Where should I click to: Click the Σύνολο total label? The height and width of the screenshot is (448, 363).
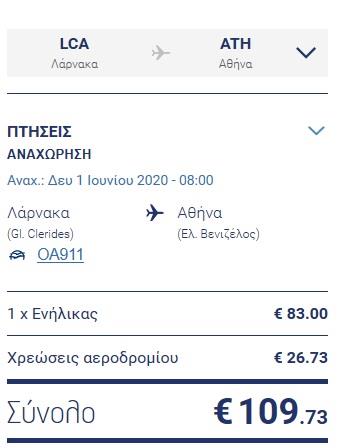[x=51, y=413]
